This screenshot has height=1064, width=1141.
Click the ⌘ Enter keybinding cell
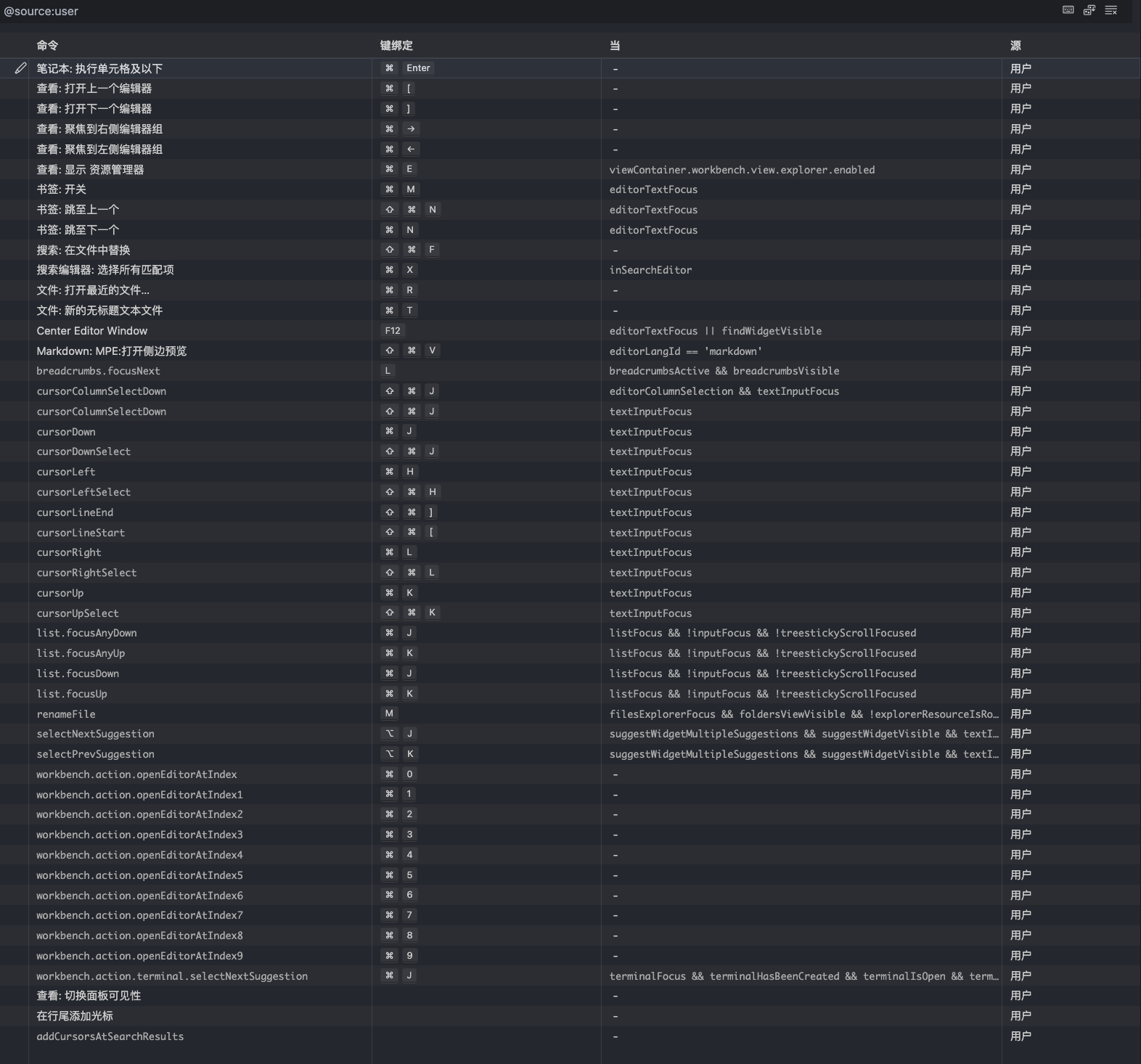click(409, 68)
